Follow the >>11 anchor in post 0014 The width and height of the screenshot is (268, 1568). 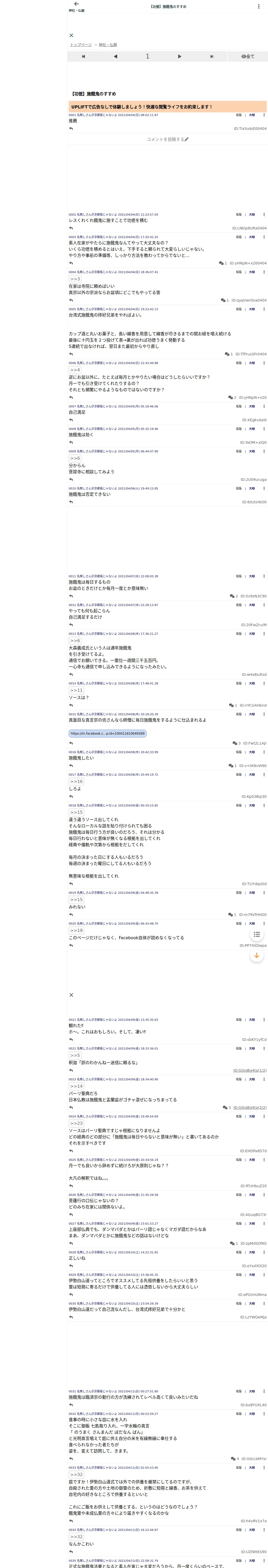76,690
